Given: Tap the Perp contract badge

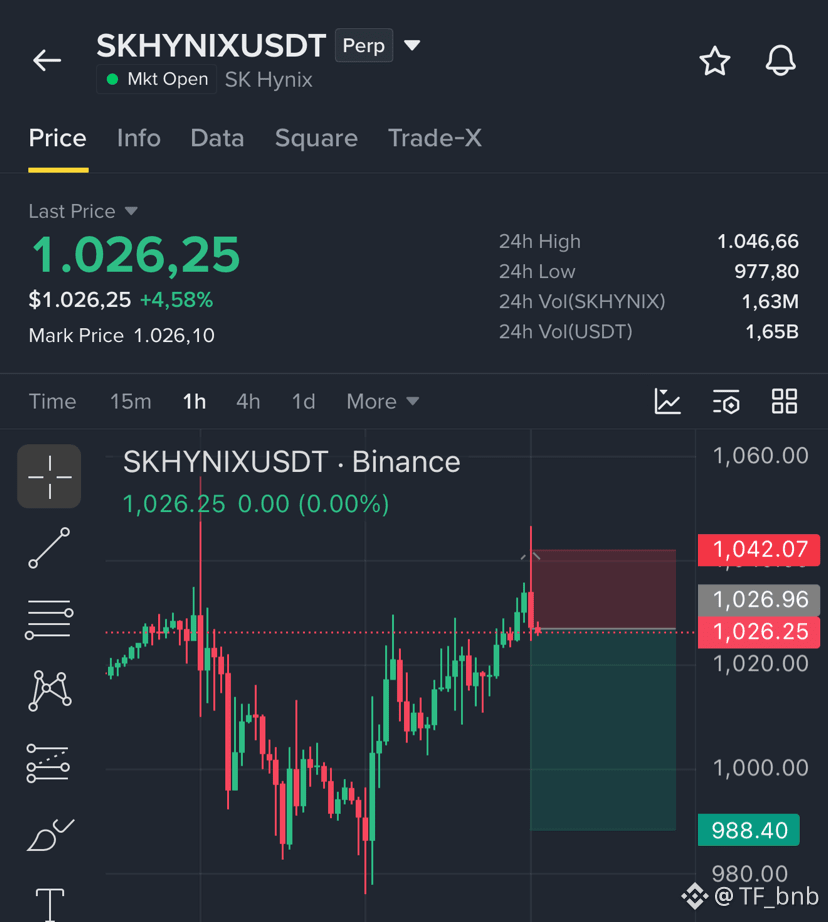Looking at the screenshot, I should (363, 45).
